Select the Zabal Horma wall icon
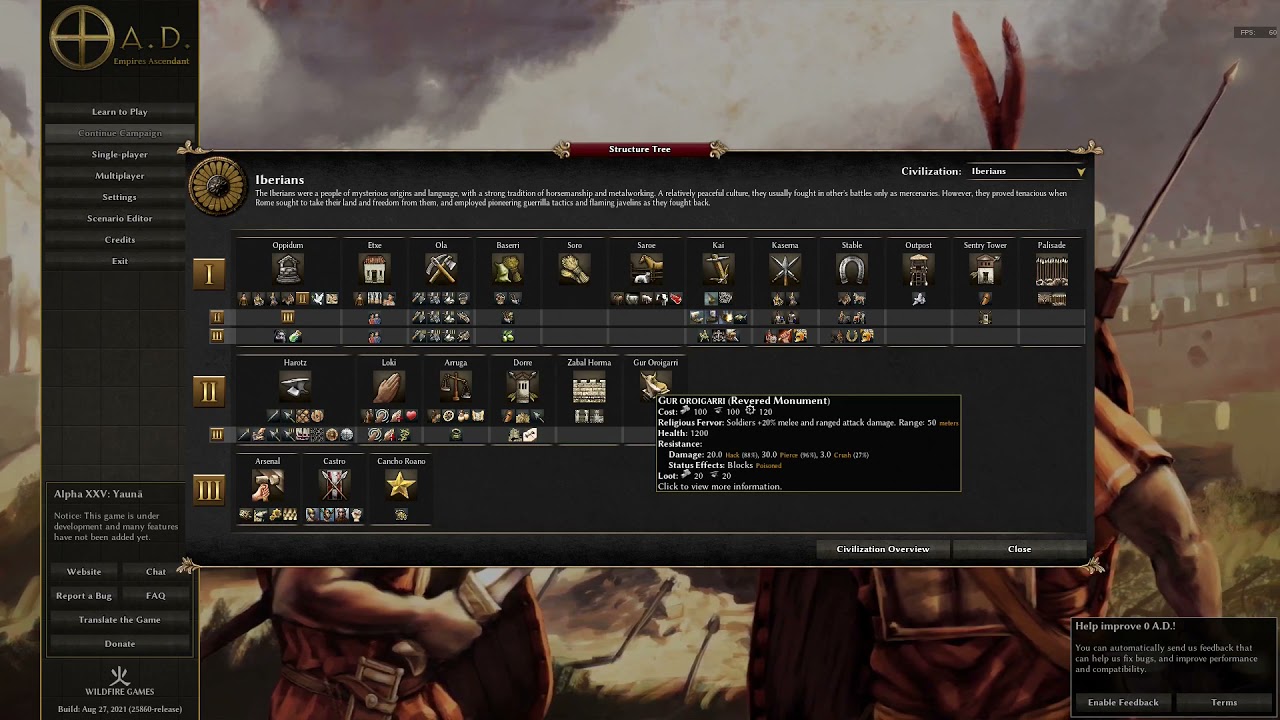 click(x=589, y=386)
